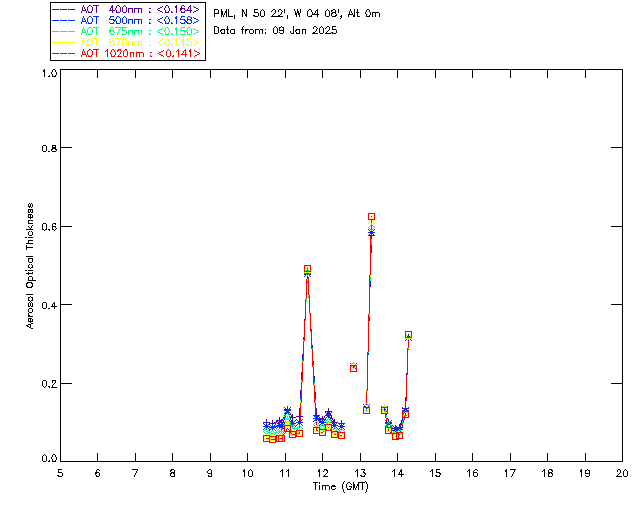Click the AOT 675nm legend entry
The height and width of the screenshot is (512, 640).
pos(127,31)
